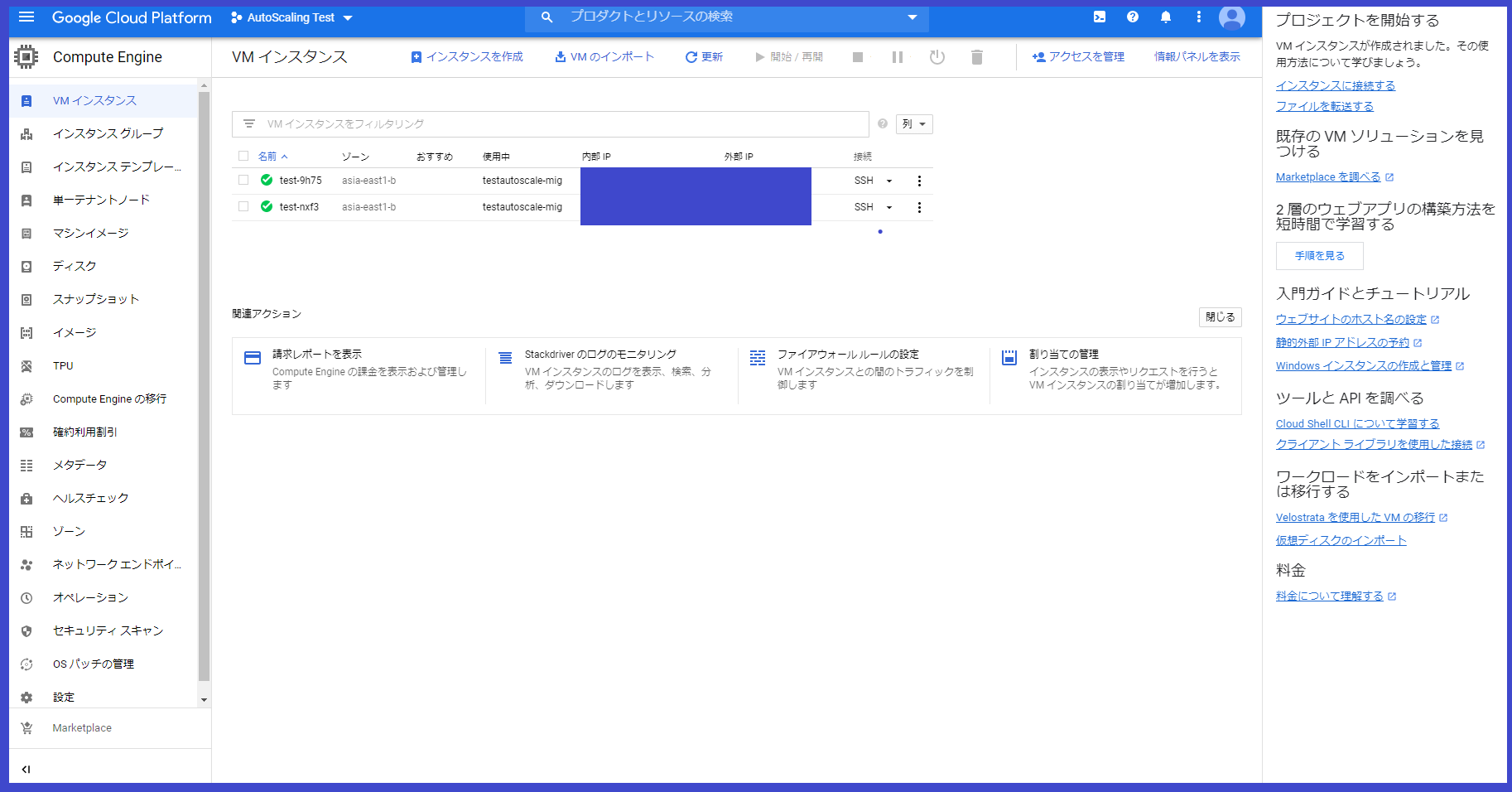Click the ディスク disk icon in sidebar

(26, 267)
